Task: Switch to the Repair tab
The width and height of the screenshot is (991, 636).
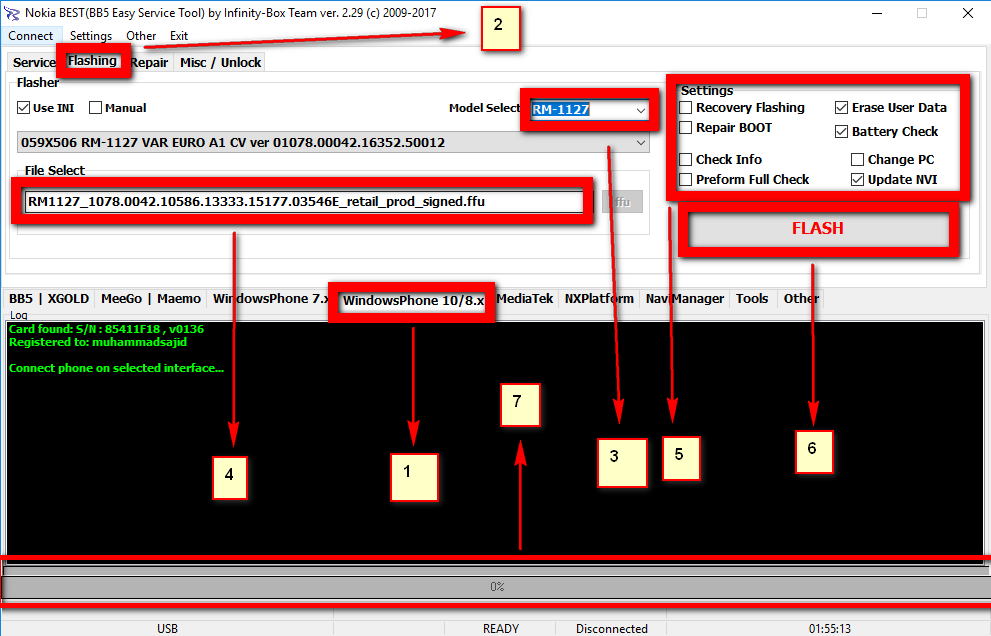Action: tap(149, 63)
